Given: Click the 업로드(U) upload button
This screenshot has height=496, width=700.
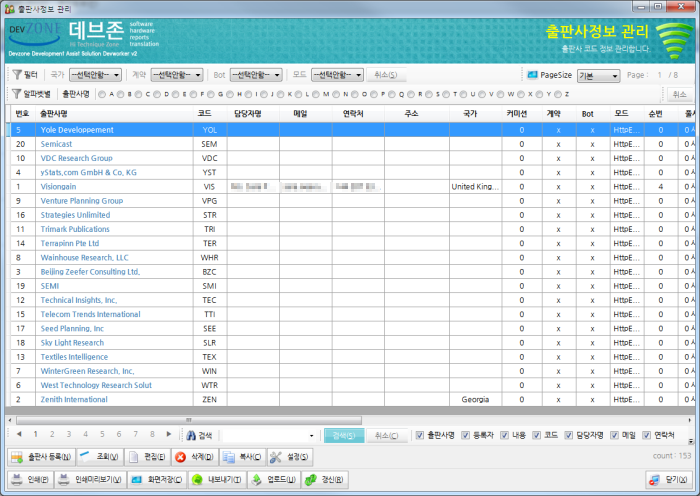Looking at the screenshot, I should (x=274, y=479).
